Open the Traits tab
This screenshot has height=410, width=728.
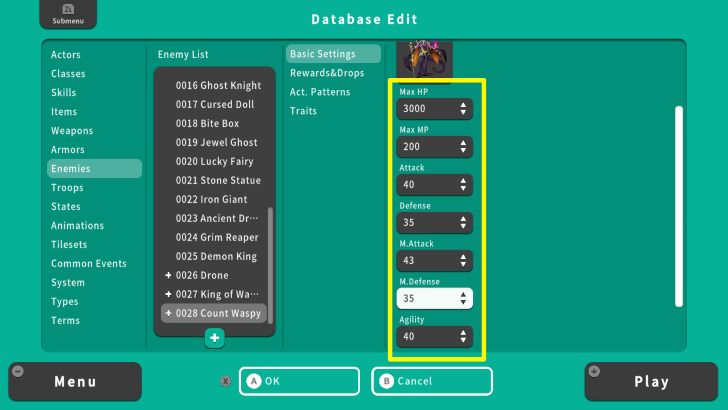pyautogui.click(x=303, y=111)
